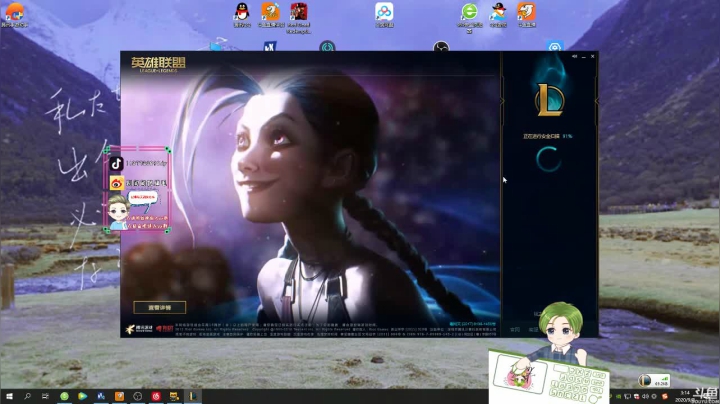Click the Weibo icon in overlay
This screenshot has height=404, width=720.
(x=117, y=183)
